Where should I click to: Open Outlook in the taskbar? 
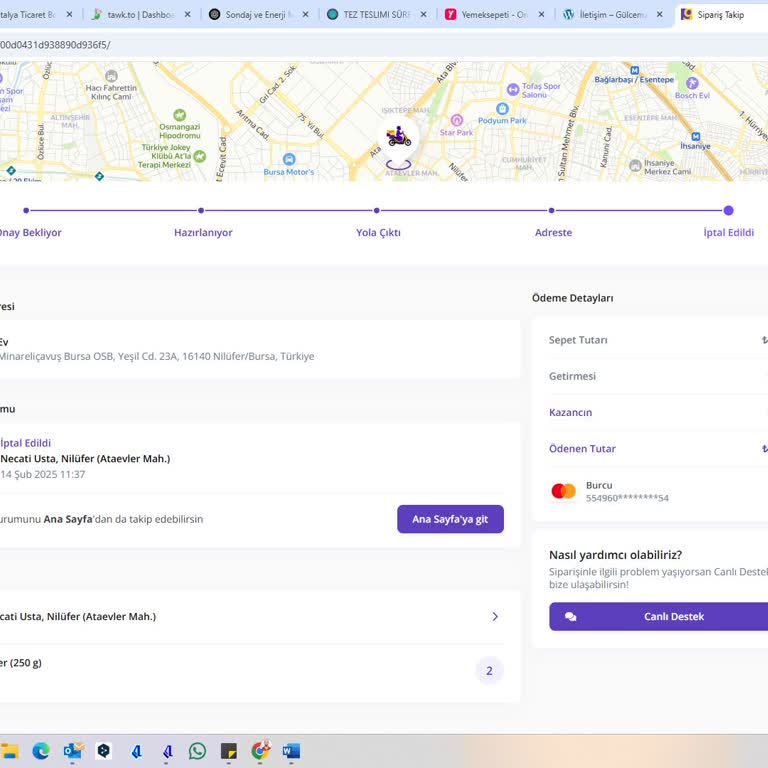coord(72,751)
